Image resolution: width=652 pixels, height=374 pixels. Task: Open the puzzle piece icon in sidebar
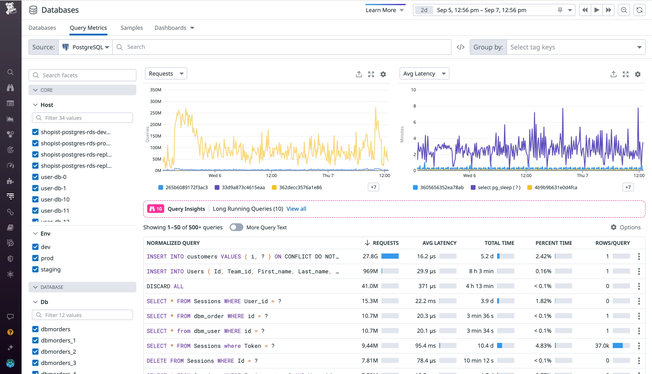[10, 181]
